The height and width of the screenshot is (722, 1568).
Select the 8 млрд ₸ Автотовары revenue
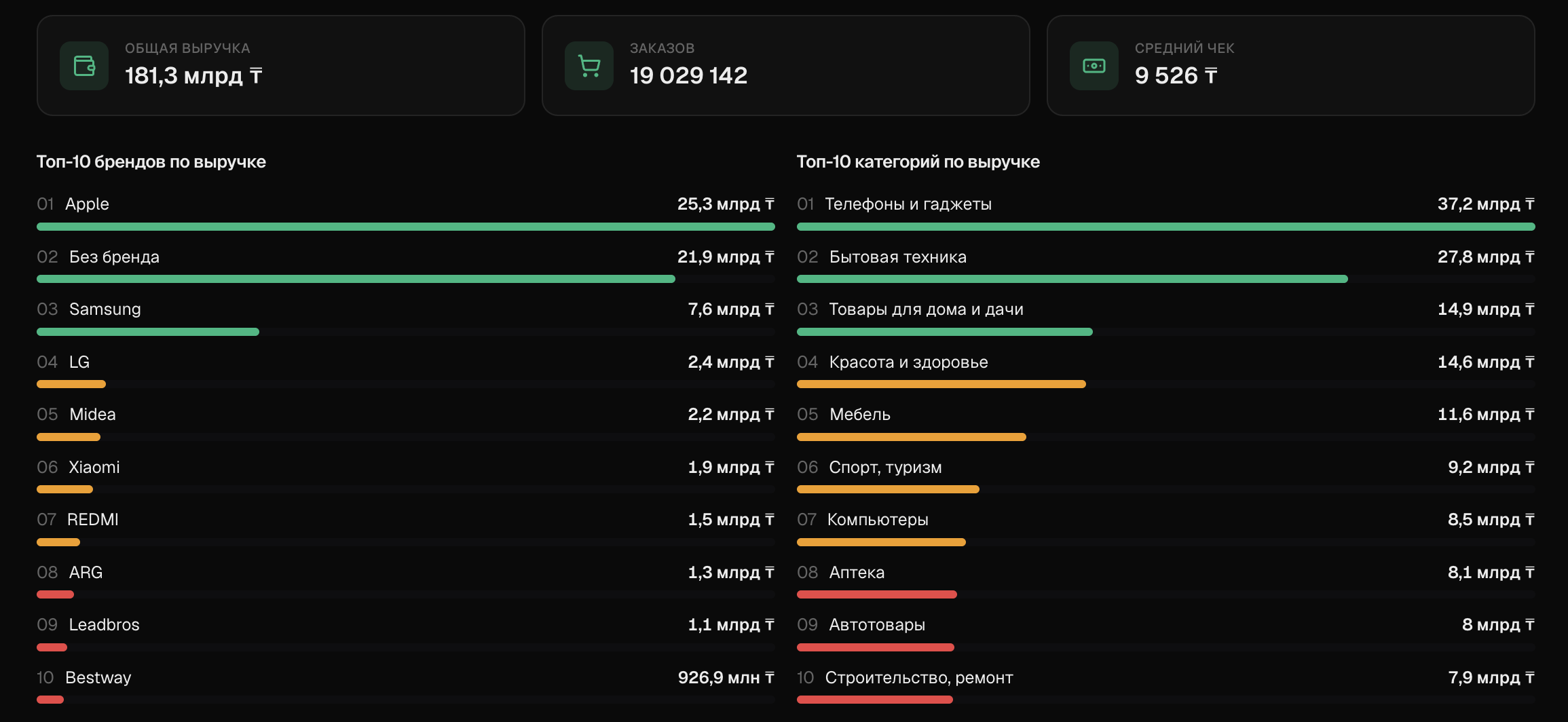click(x=1498, y=624)
